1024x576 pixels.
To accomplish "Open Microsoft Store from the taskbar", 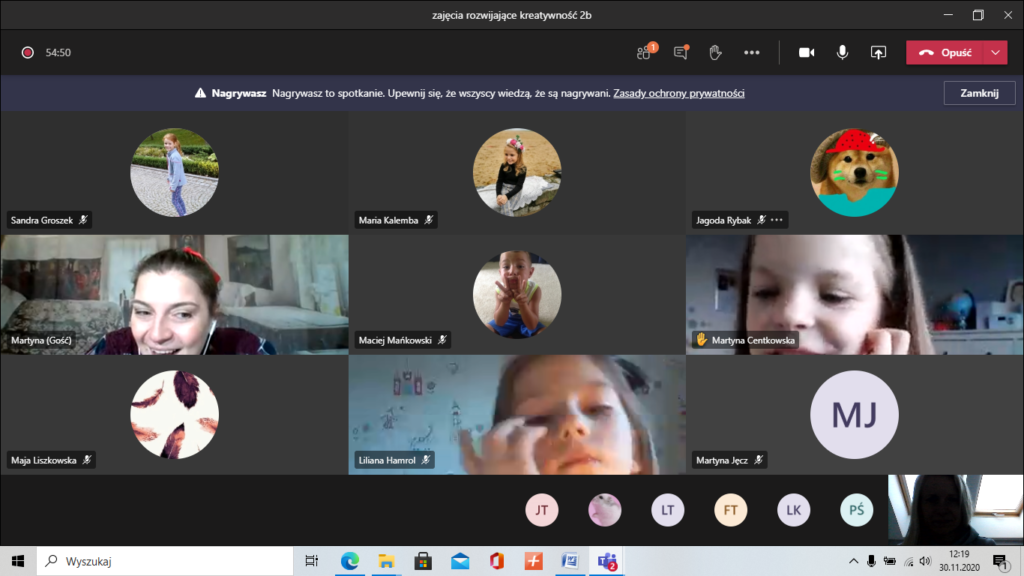I will (x=423, y=561).
